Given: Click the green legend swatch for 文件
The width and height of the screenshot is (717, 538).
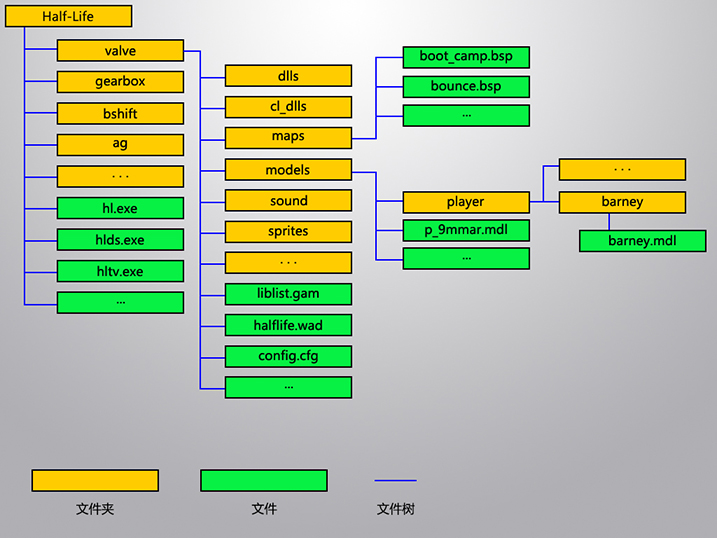Looking at the screenshot, I should pyautogui.click(x=264, y=480).
